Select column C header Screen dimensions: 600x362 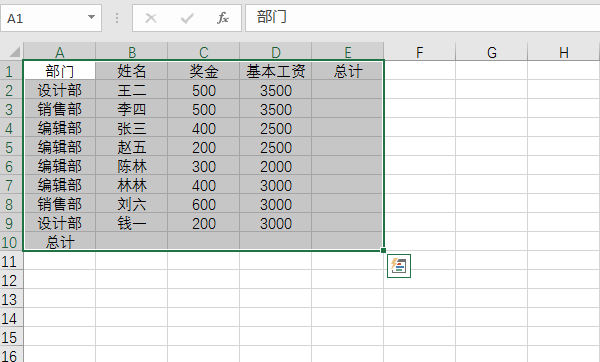pyautogui.click(x=203, y=51)
